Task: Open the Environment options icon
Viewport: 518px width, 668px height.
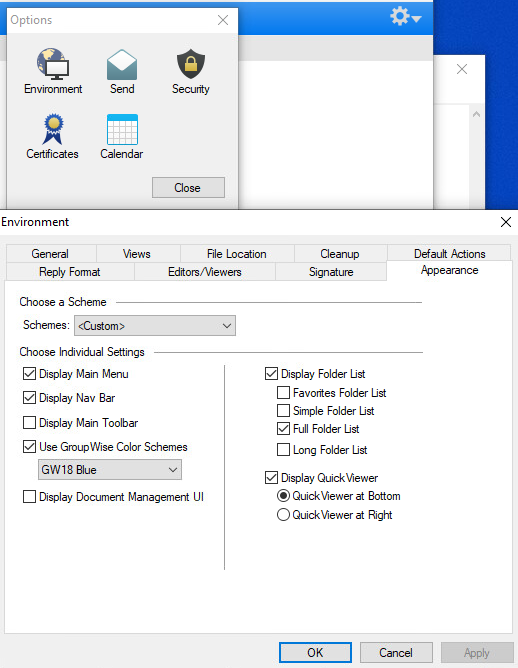Action: point(53,64)
